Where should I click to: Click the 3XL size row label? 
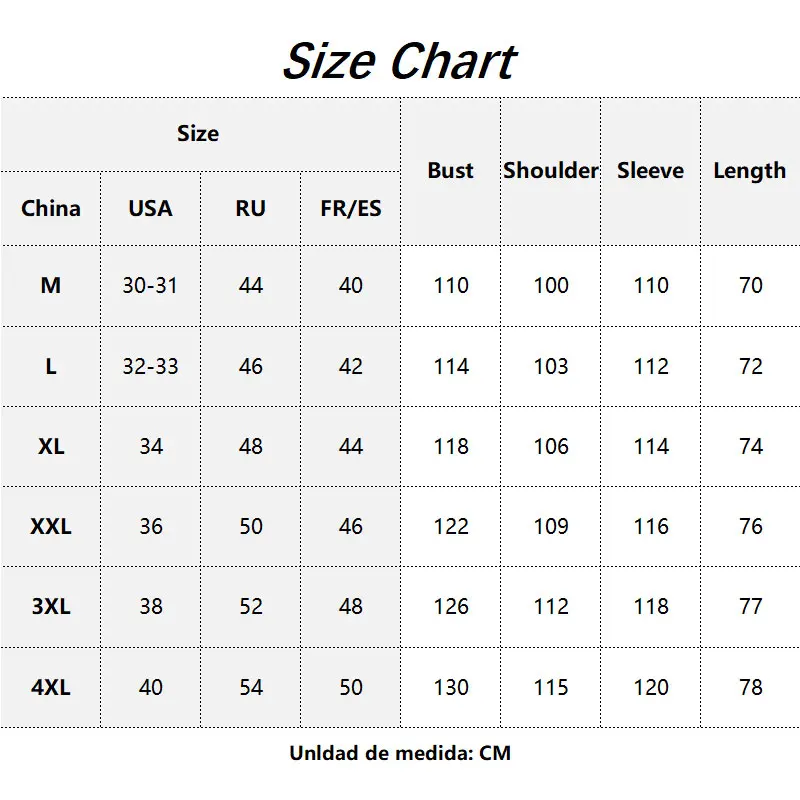tap(51, 606)
